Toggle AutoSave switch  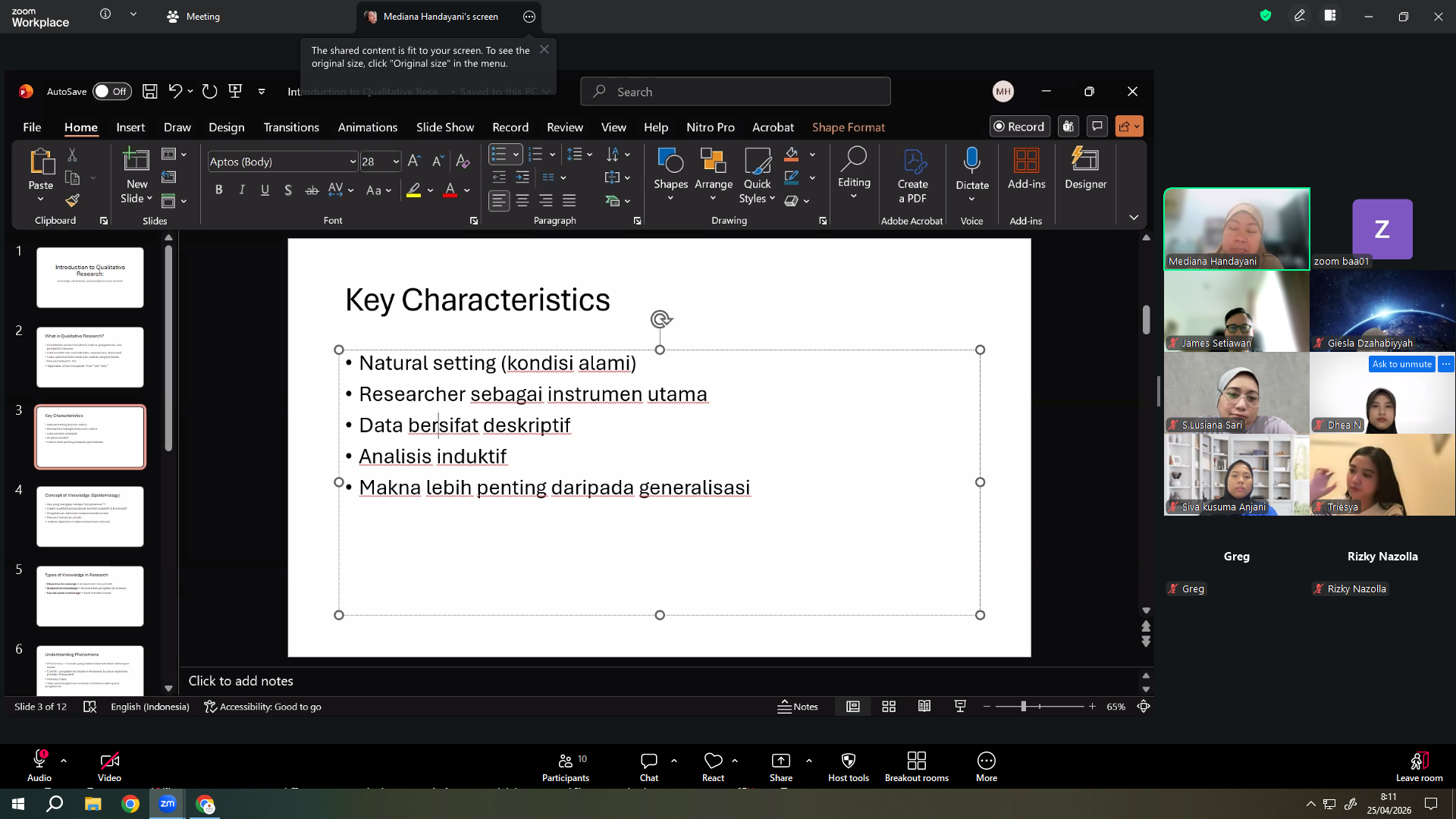click(x=112, y=91)
